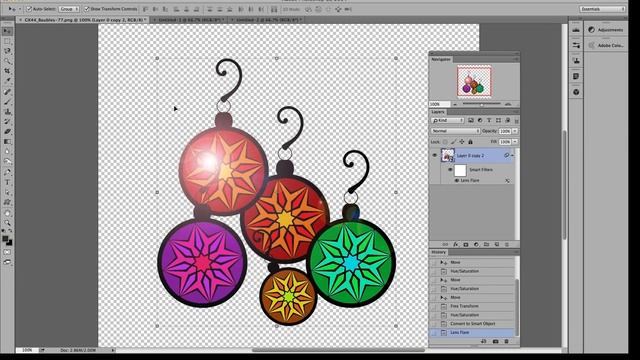
Task: Add a layer style with fx icon
Action: (456, 244)
